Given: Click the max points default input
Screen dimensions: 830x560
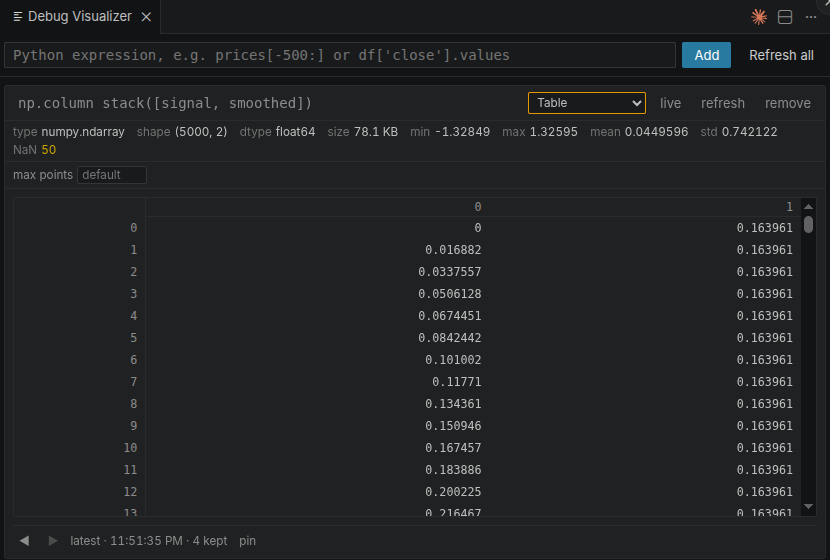Looking at the screenshot, I should click(x=112, y=175).
